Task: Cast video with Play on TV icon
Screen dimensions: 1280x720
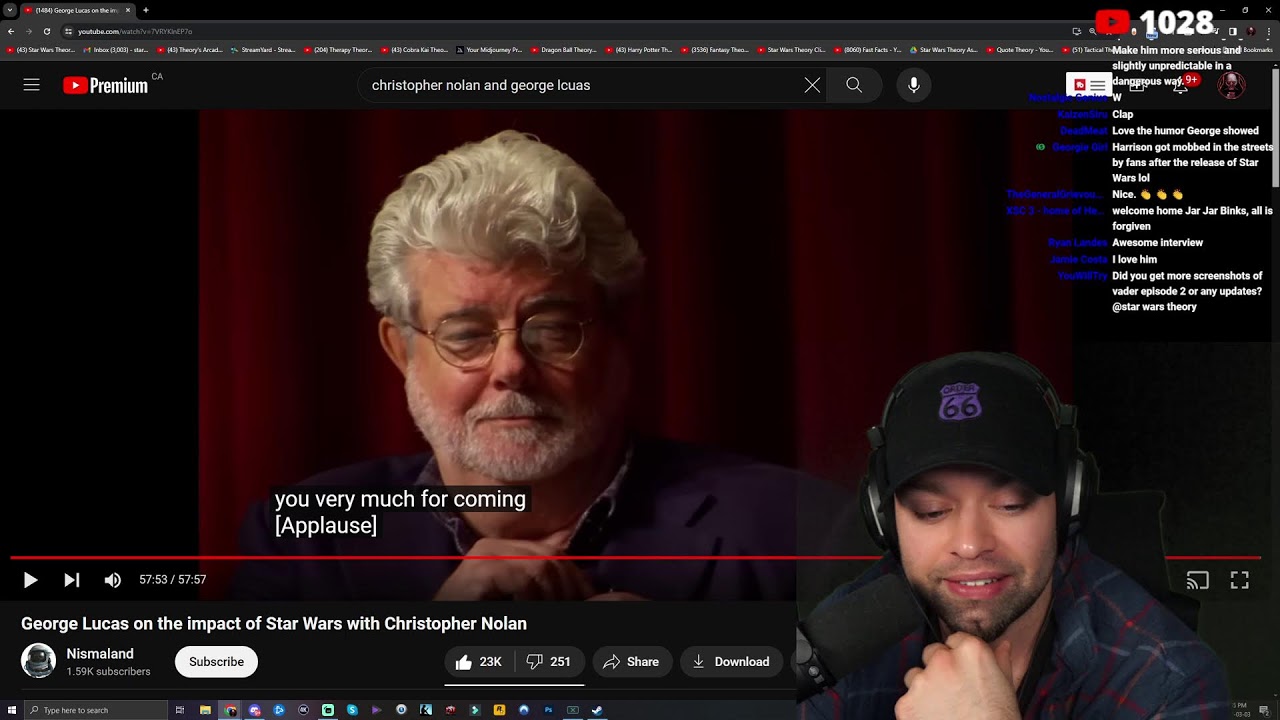Action: [x=1197, y=580]
